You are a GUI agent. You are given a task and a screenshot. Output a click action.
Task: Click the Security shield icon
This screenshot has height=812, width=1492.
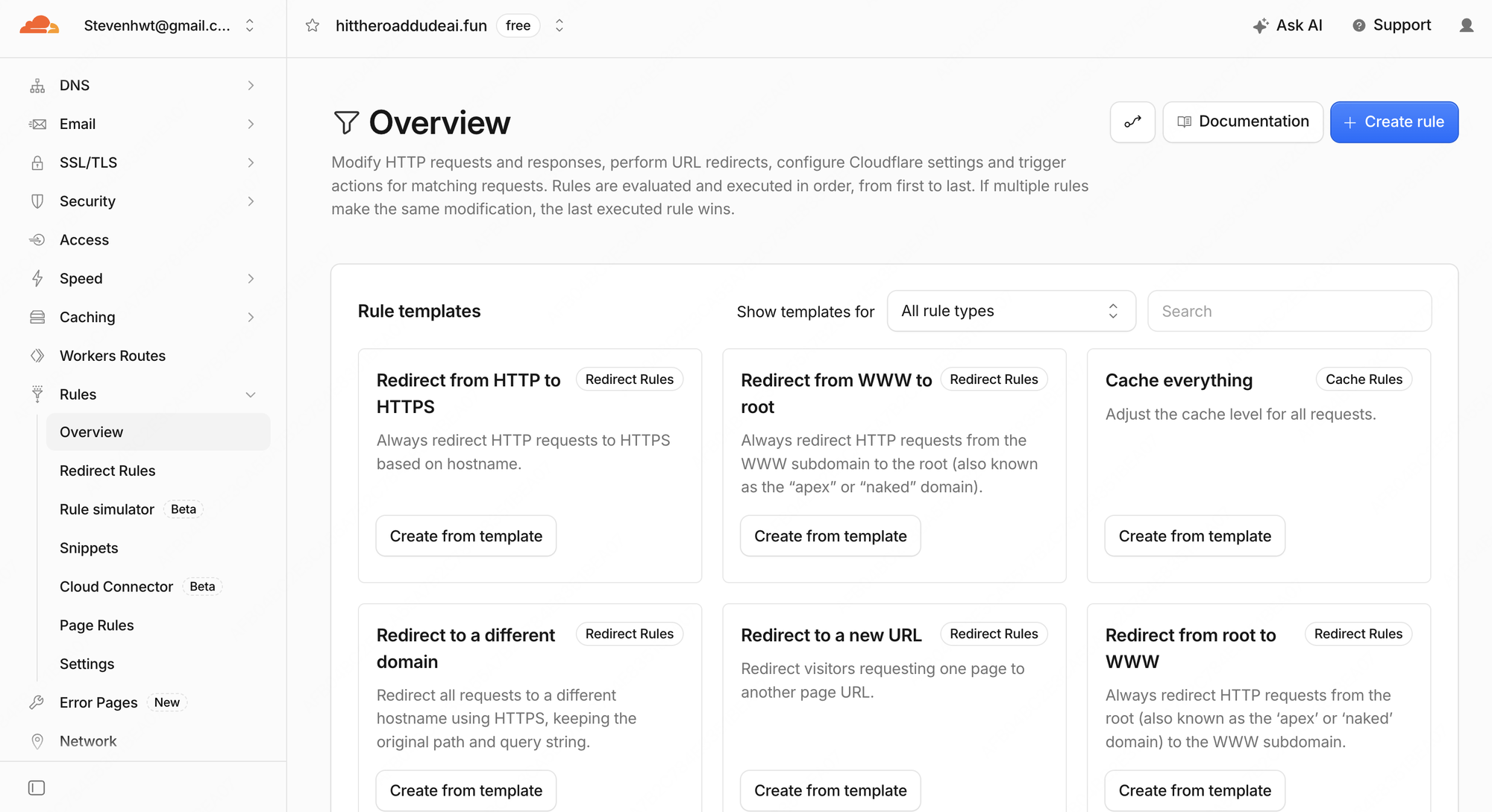pyautogui.click(x=37, y=201)
